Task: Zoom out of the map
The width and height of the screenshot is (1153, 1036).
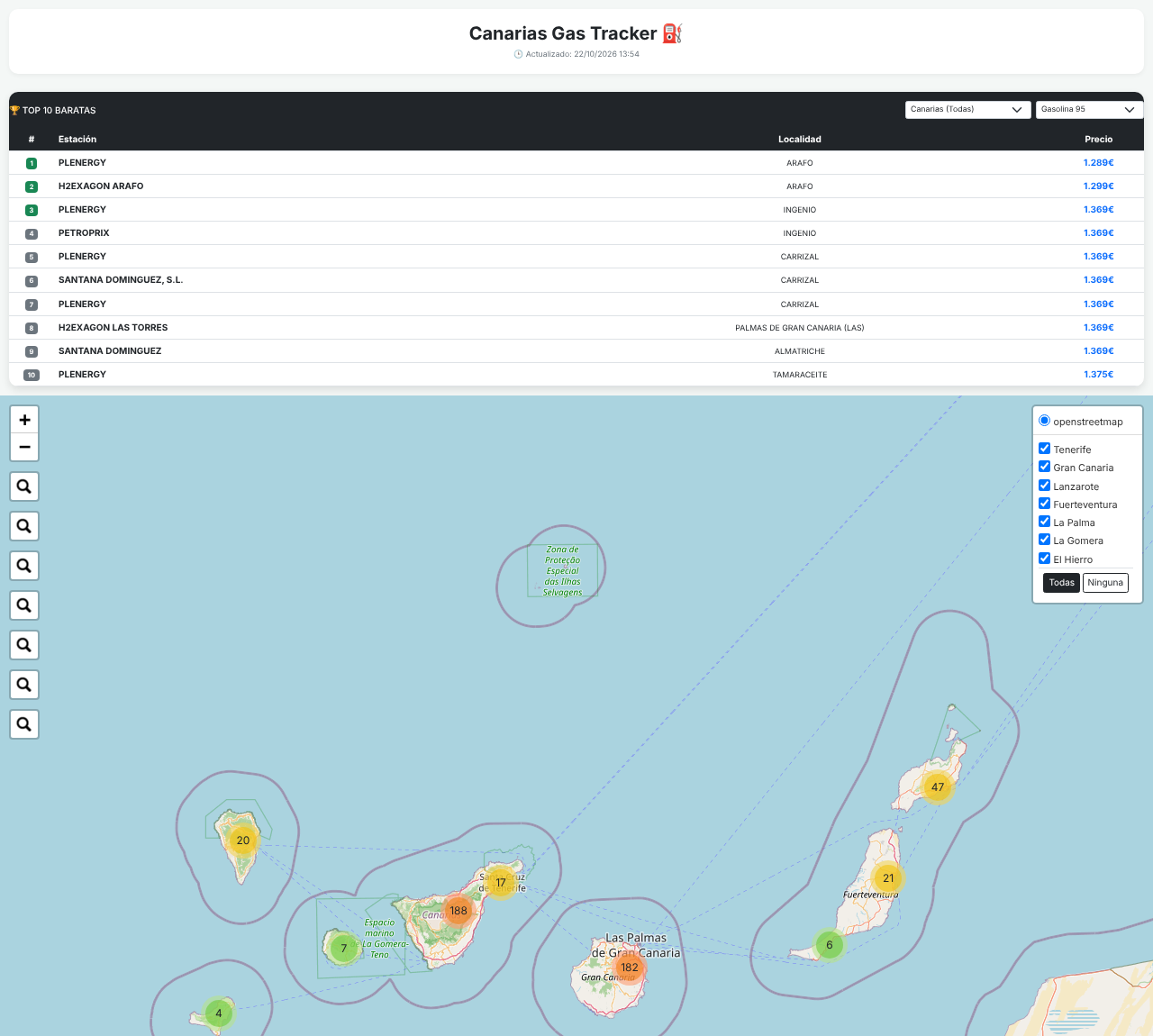Action: 24,447
